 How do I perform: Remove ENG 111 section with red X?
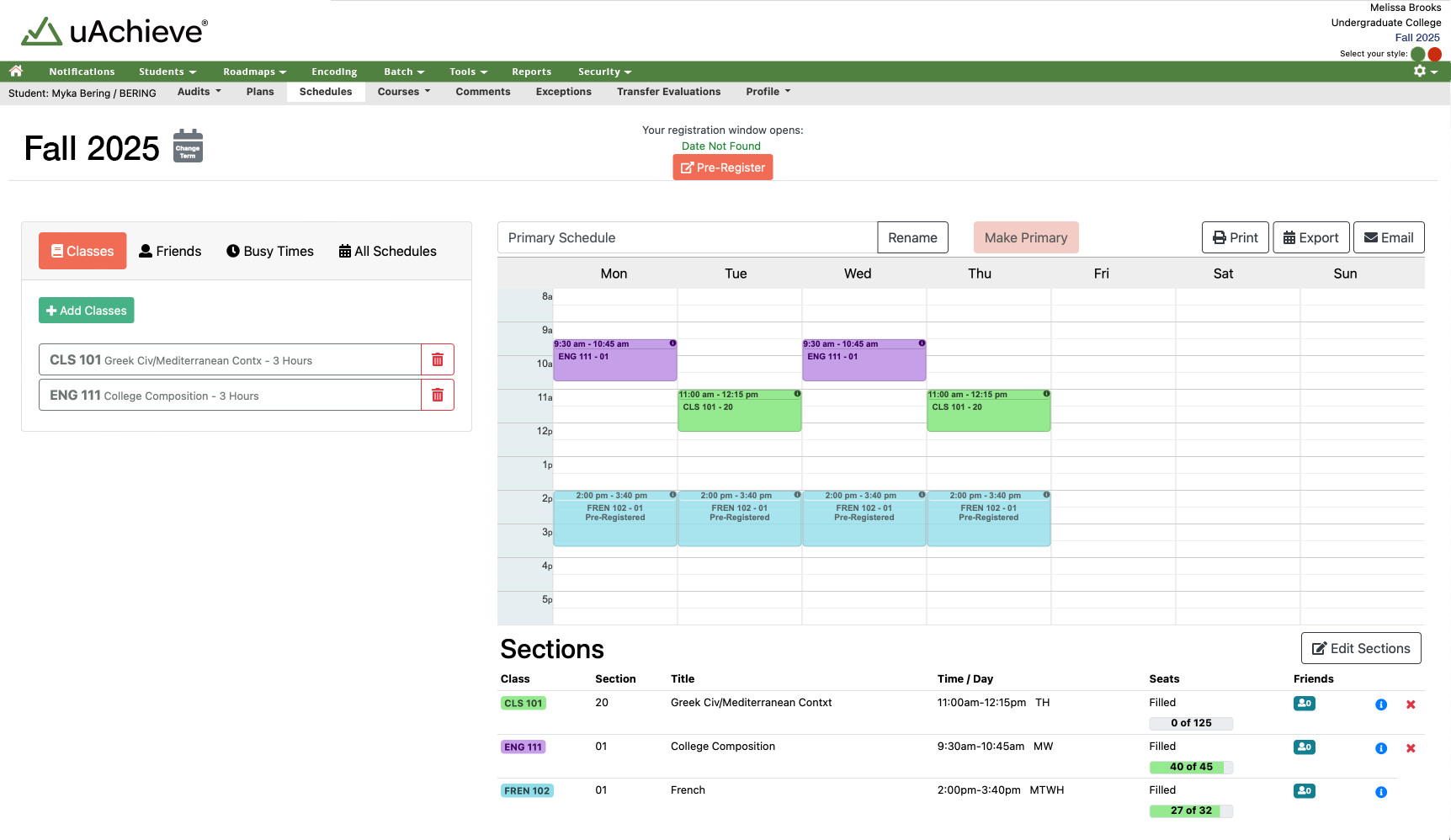click(1411, 748)
